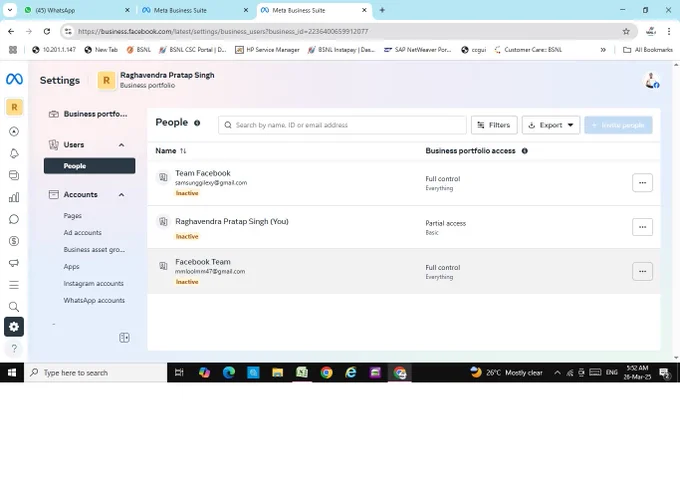The image size is (680, 495).
Task: Open the Help question mark icon
Action: tap(14, 348)
